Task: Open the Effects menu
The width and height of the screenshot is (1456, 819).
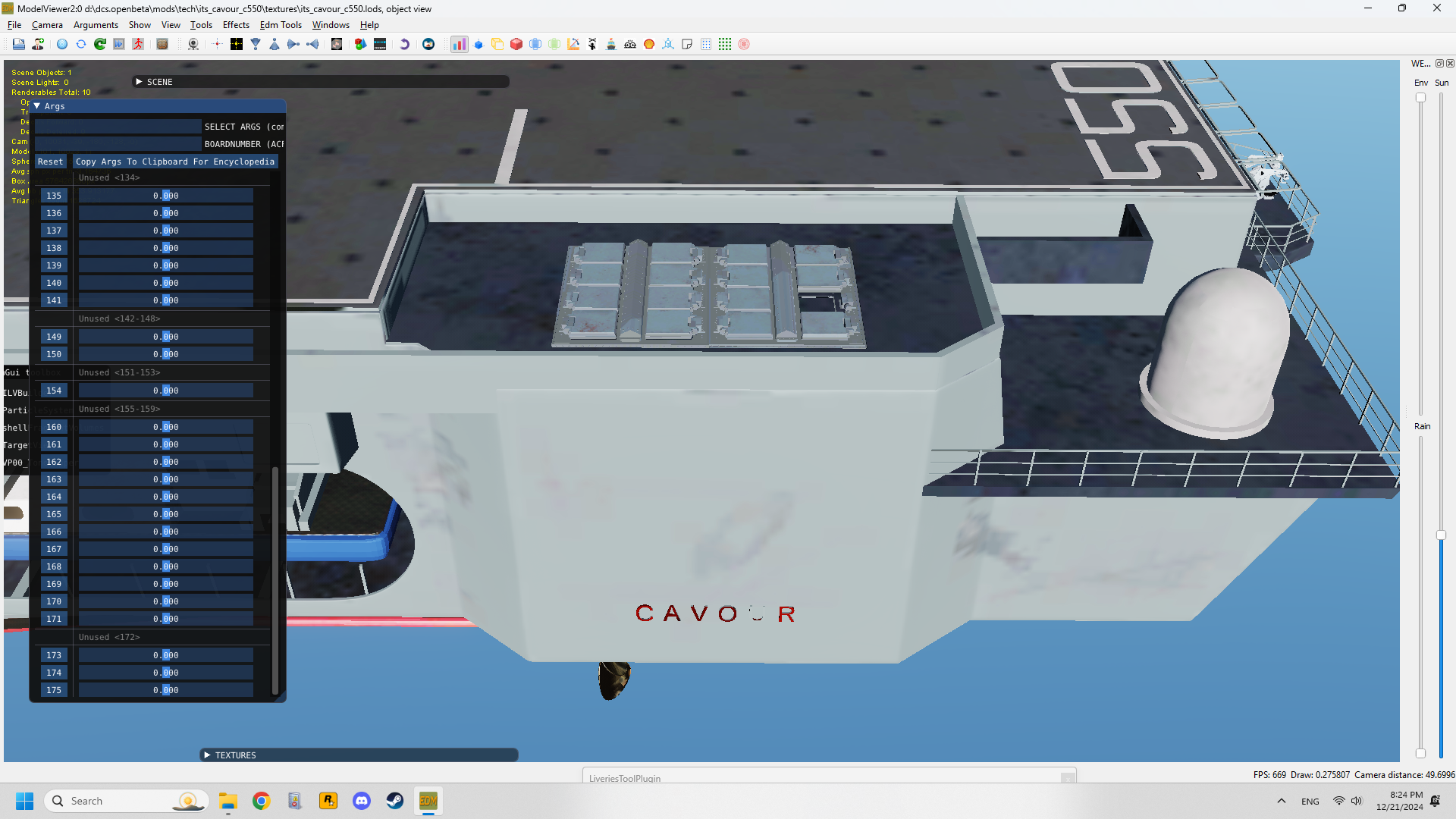Action: click(x=236, y=25)
